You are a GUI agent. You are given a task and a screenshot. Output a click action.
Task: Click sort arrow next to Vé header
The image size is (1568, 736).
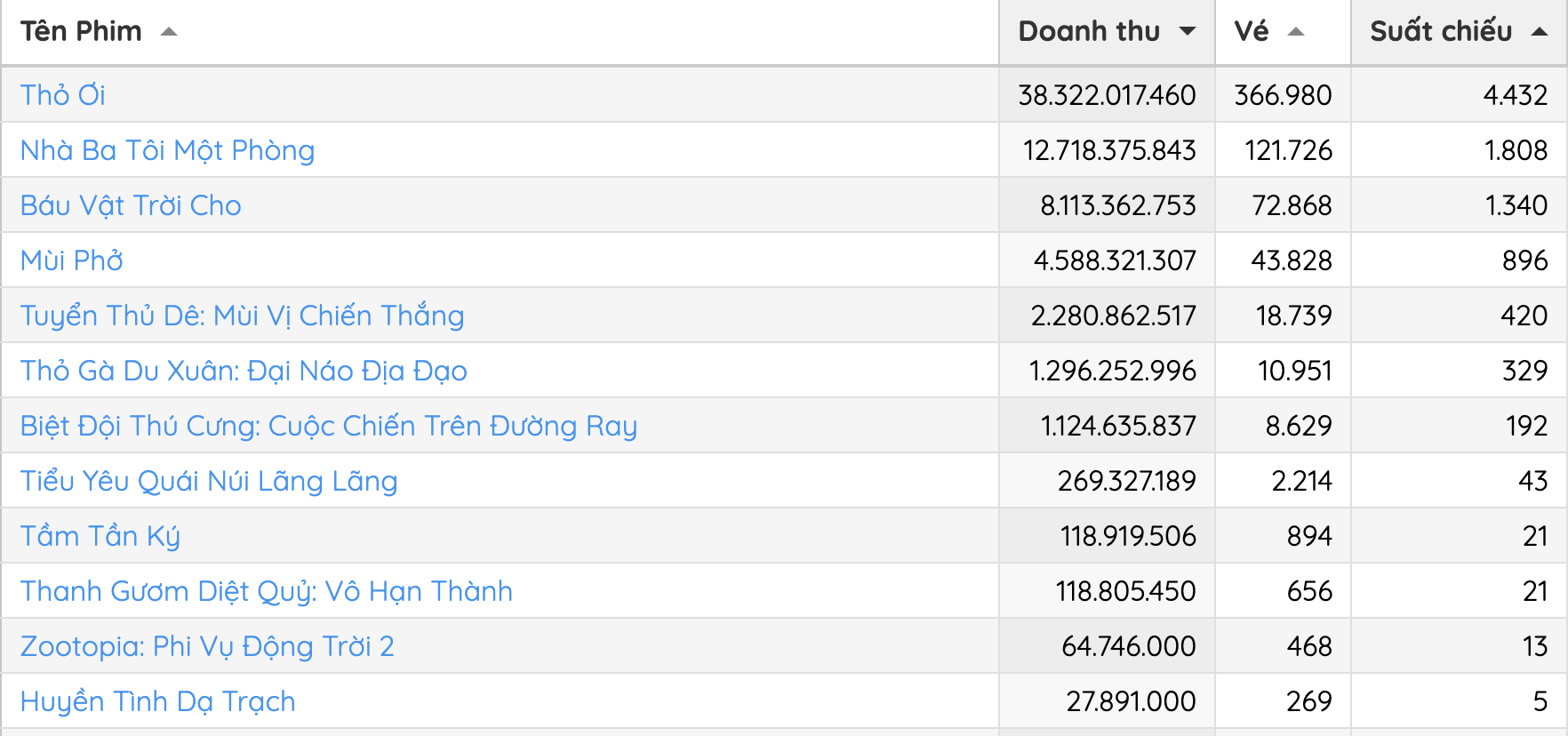1296,32
